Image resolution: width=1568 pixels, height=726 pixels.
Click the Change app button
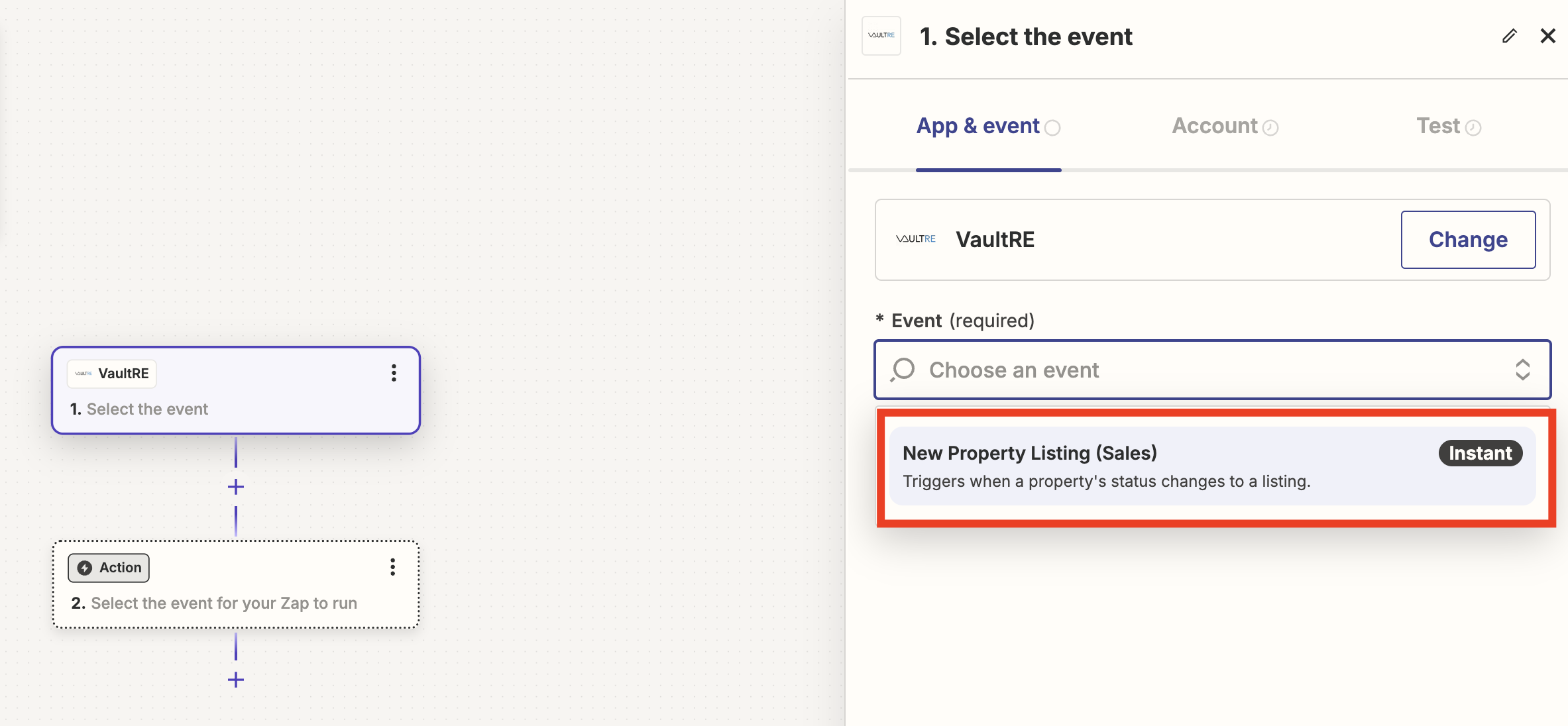pyautogui.click(x=1468, y=240)
